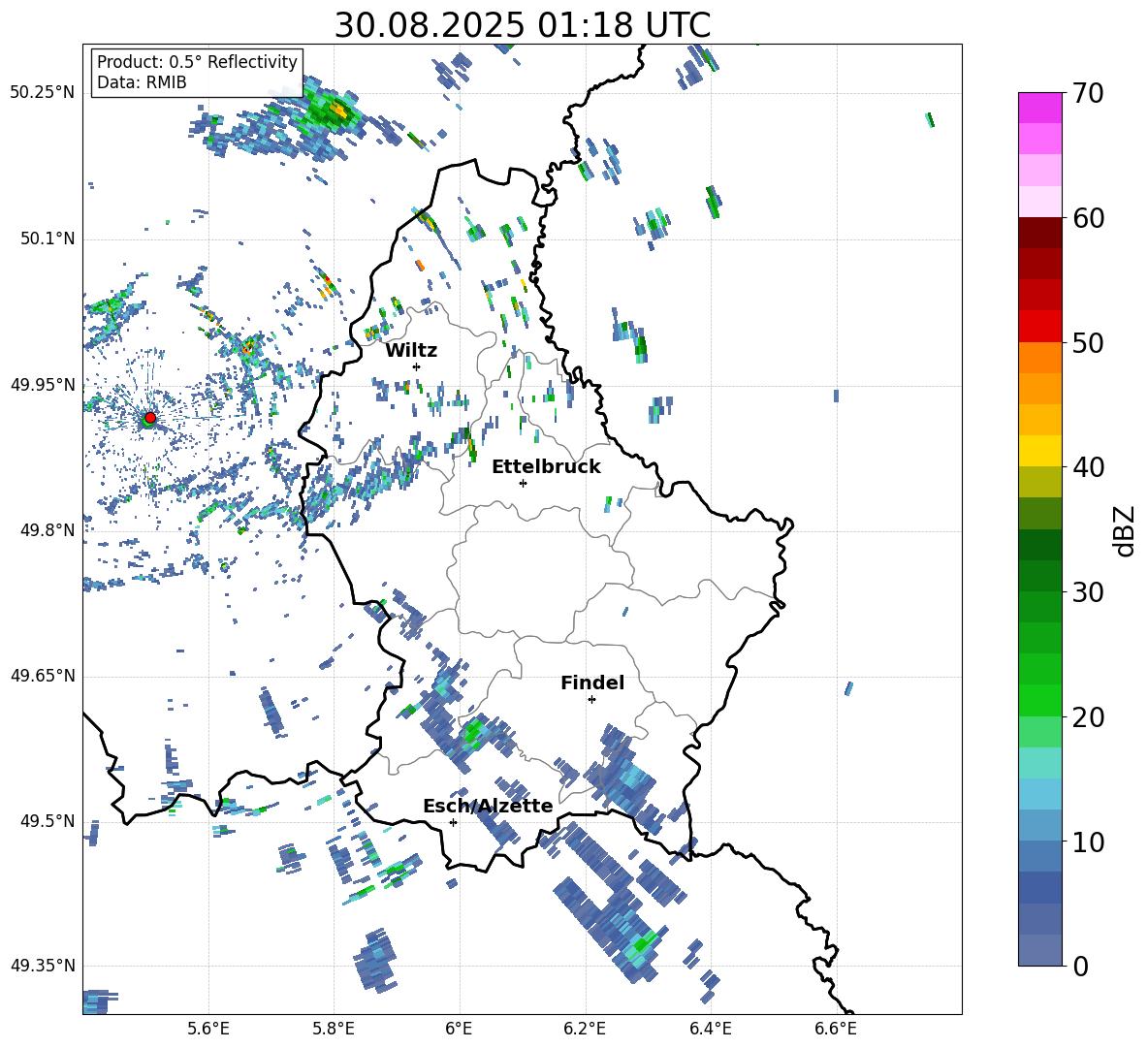Click the Product: 0.5° Reflectivity text
1148x1048 pixels.
(x=197, y=61)
